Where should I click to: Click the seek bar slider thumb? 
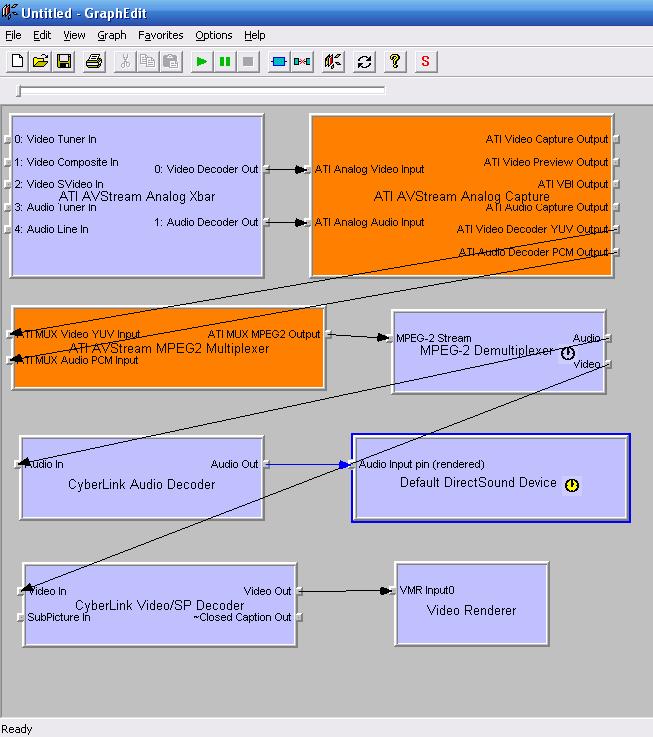coord(19,91)
